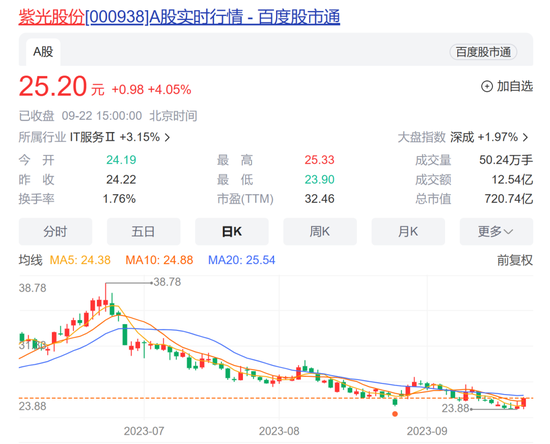Select the A股 tab

coord(43,52)
